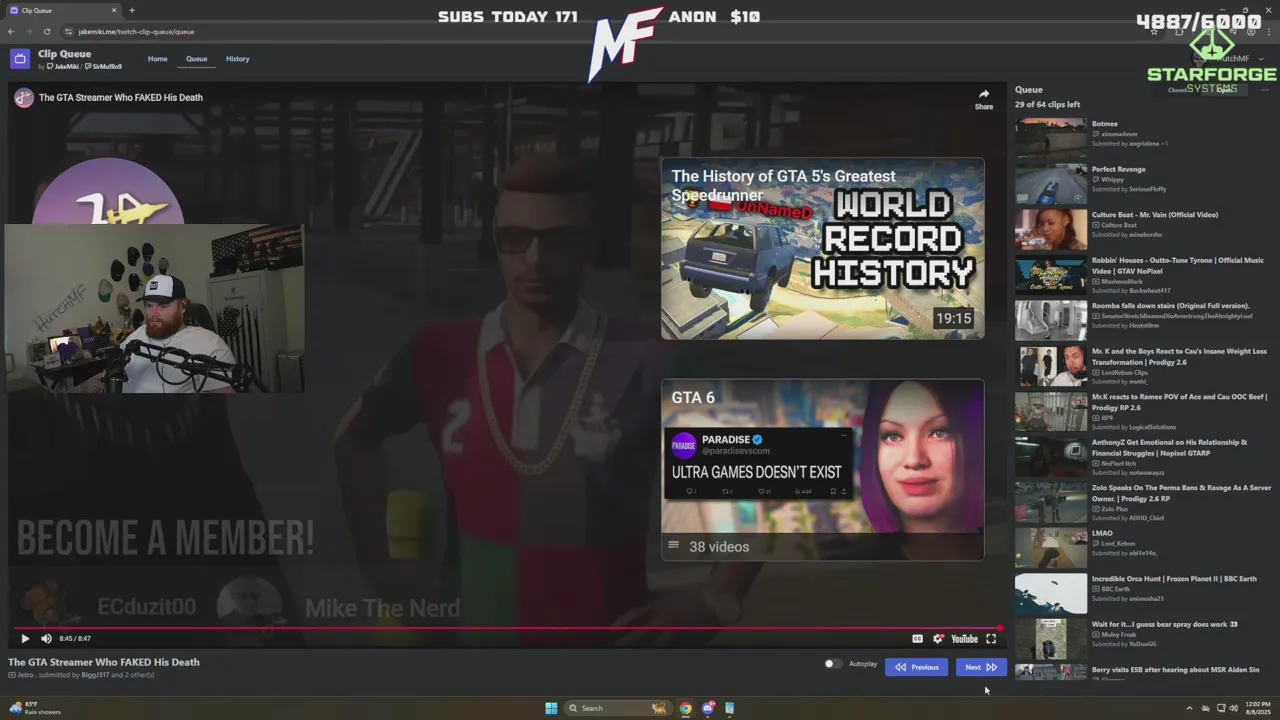Image resolution: width=1280 pixels, height=720 pixels.
Task: Seek along the red video progress bar
Action: click(x=505, y=629)
